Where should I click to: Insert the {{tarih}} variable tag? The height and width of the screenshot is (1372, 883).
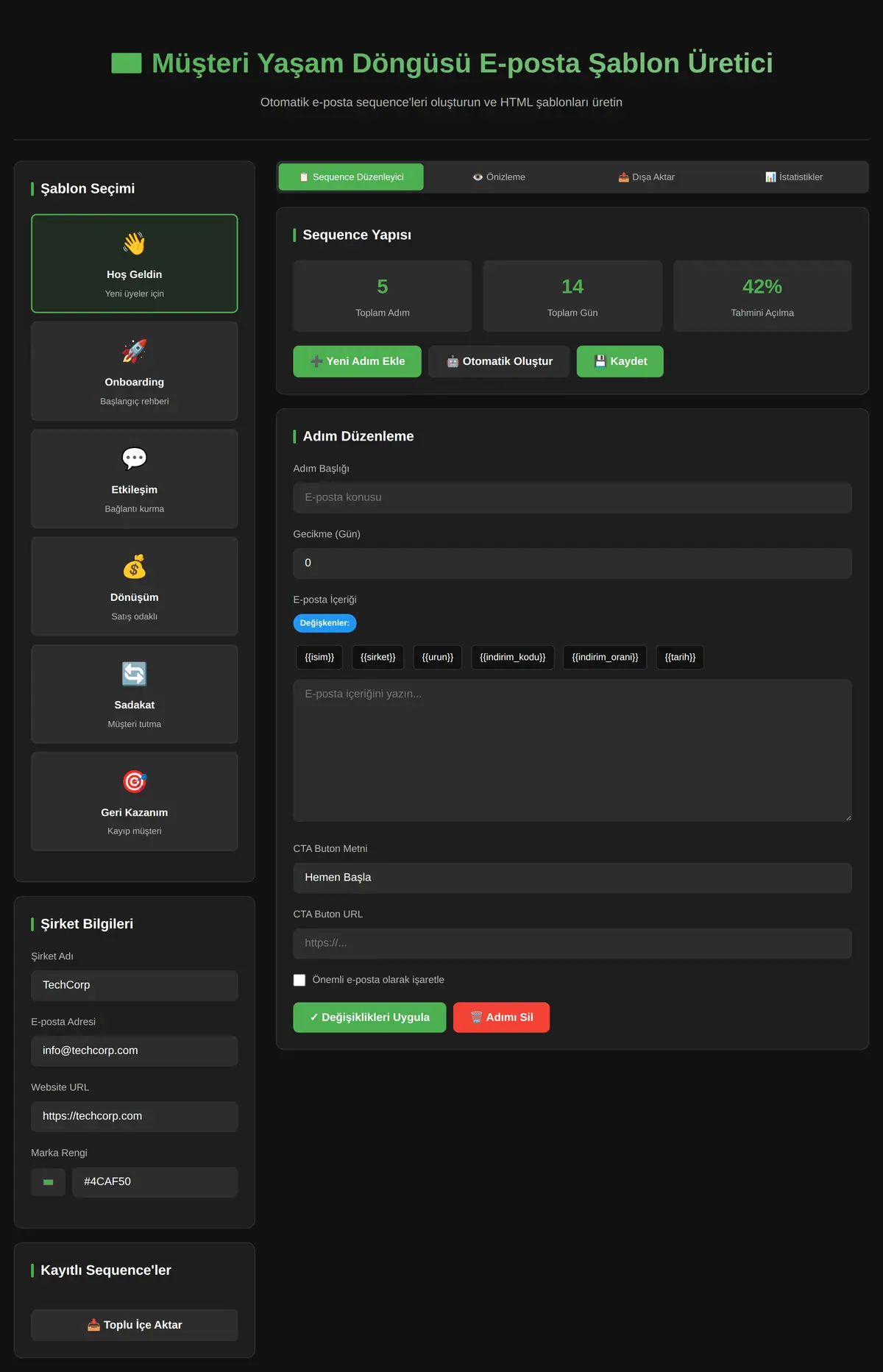click(x=680, y=657)
